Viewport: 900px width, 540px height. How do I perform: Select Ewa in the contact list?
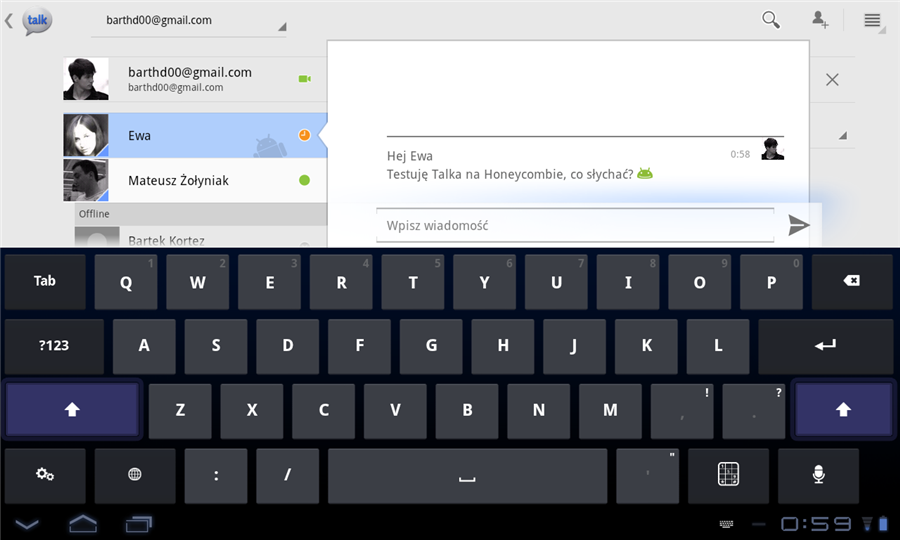pyautogui.click(x=195, y=135)
